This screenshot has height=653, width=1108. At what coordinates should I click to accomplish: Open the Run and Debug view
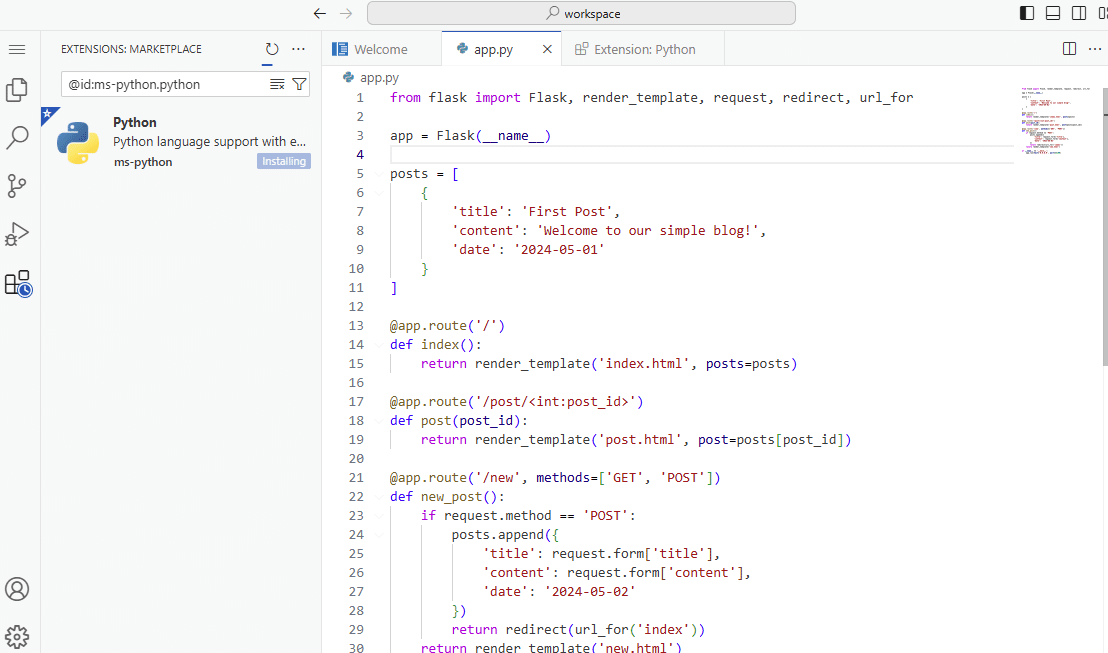click(x=17, y=234)
